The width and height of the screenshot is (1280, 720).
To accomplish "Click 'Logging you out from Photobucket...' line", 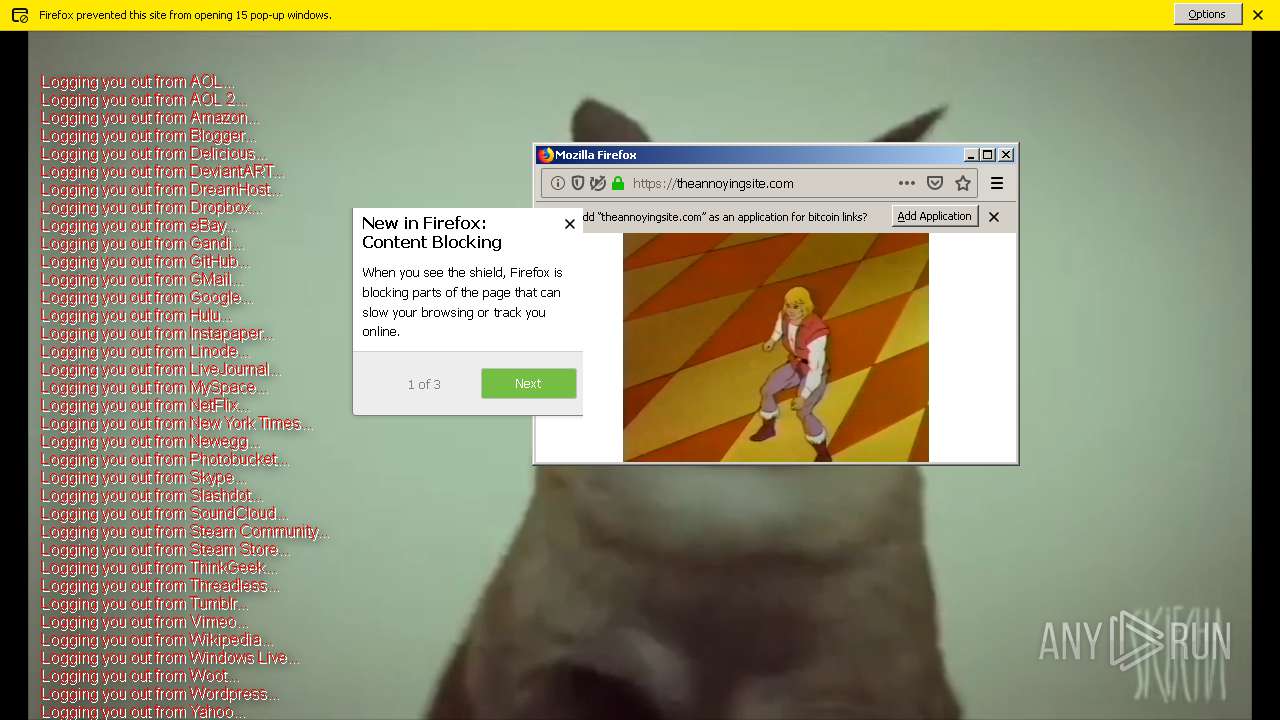I will [165, 460].
